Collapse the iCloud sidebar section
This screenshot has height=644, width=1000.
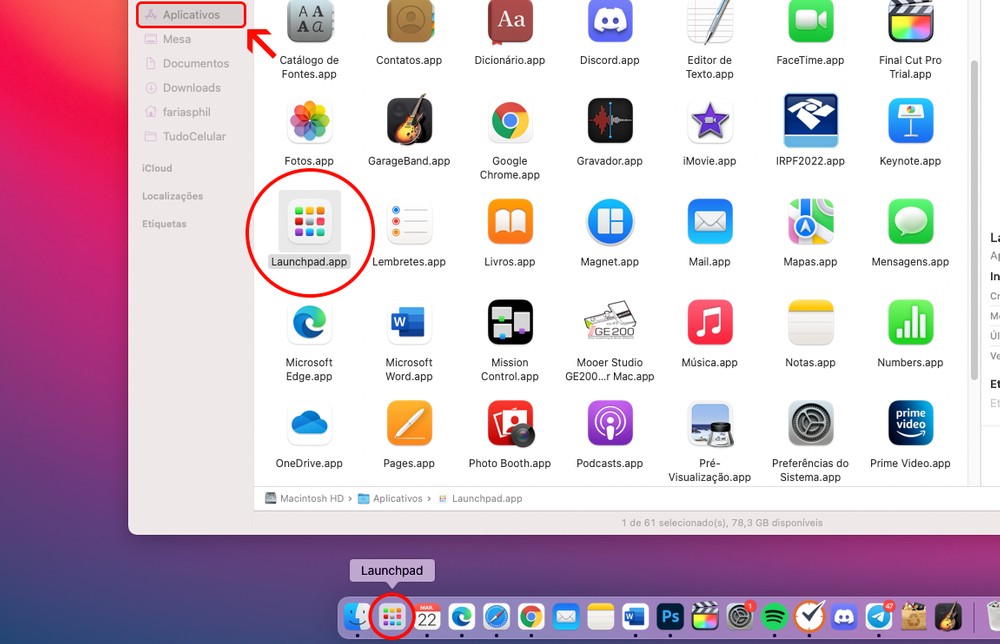click(157, 168)
